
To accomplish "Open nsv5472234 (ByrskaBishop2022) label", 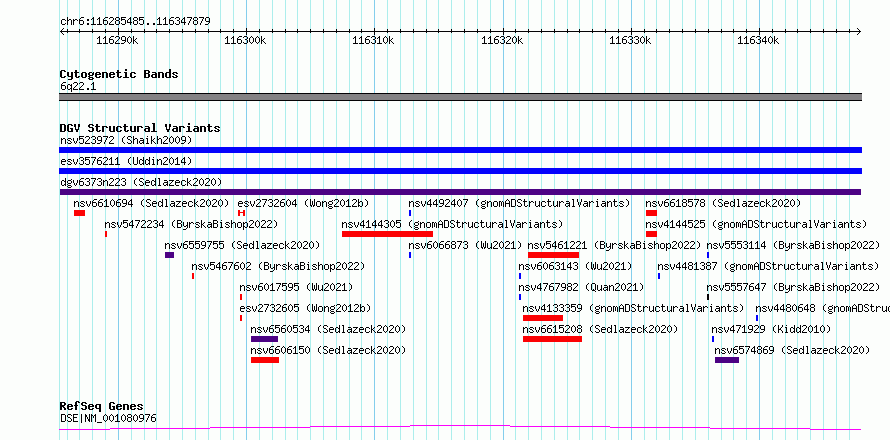I will [x=191, y=224].
